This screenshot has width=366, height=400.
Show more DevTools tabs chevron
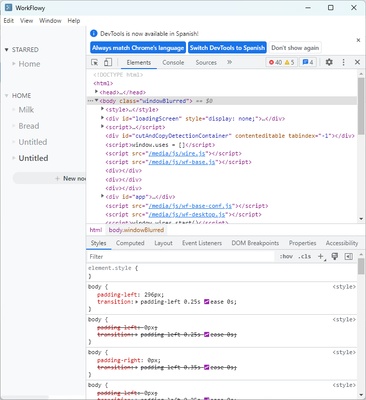coord(229,62)
